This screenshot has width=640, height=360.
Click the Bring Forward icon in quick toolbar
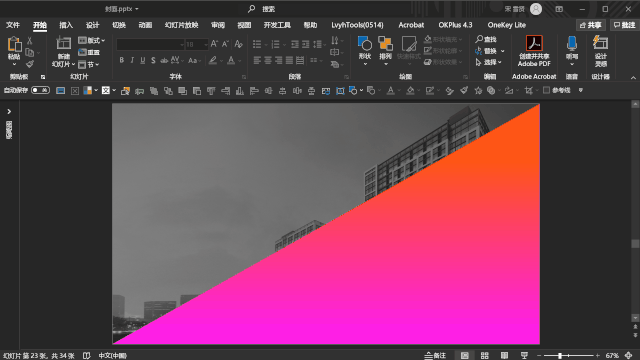(x=182, y=91)
